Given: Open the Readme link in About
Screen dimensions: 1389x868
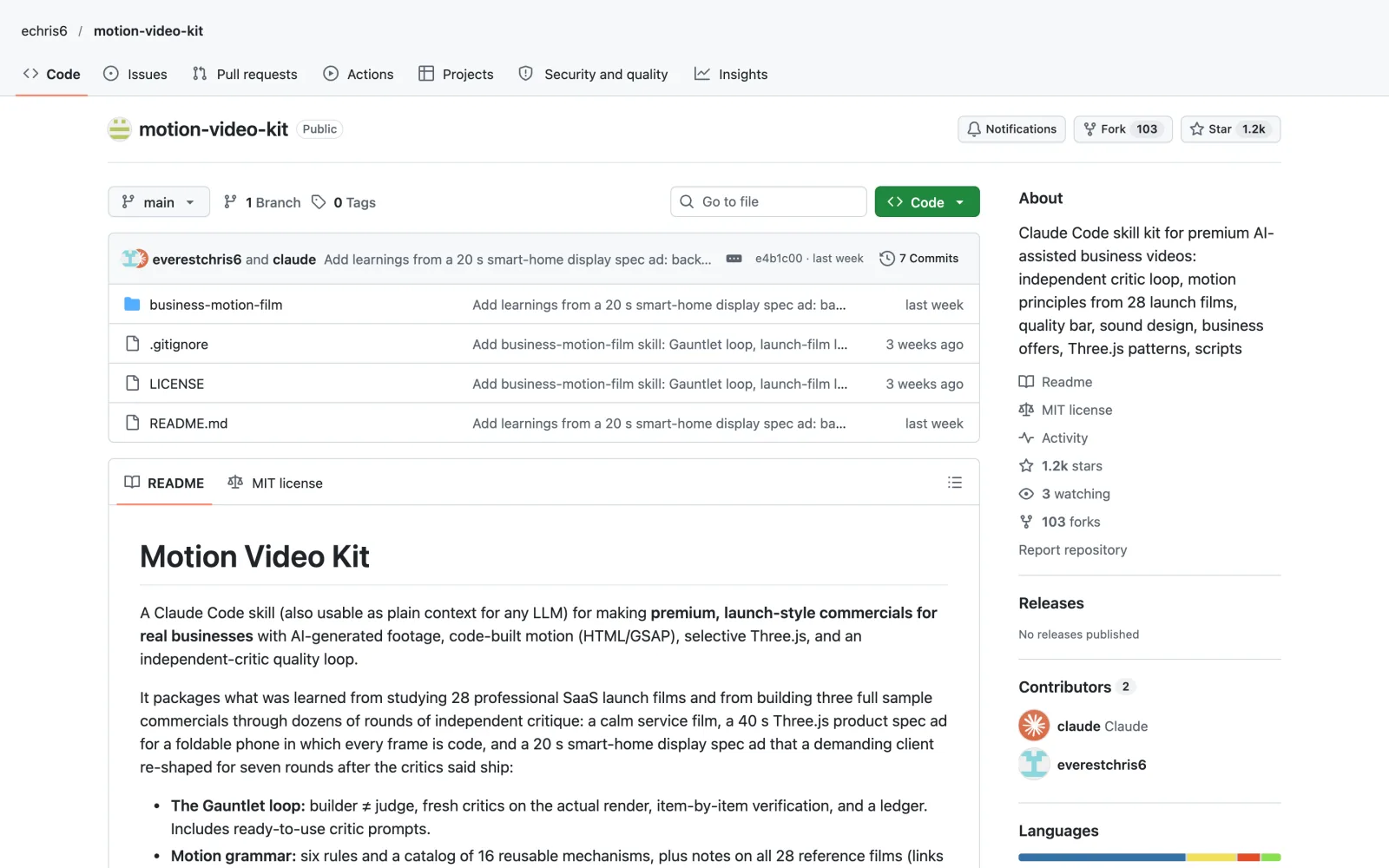Looking at the screenshot, I should click(x=1056, y=382).
